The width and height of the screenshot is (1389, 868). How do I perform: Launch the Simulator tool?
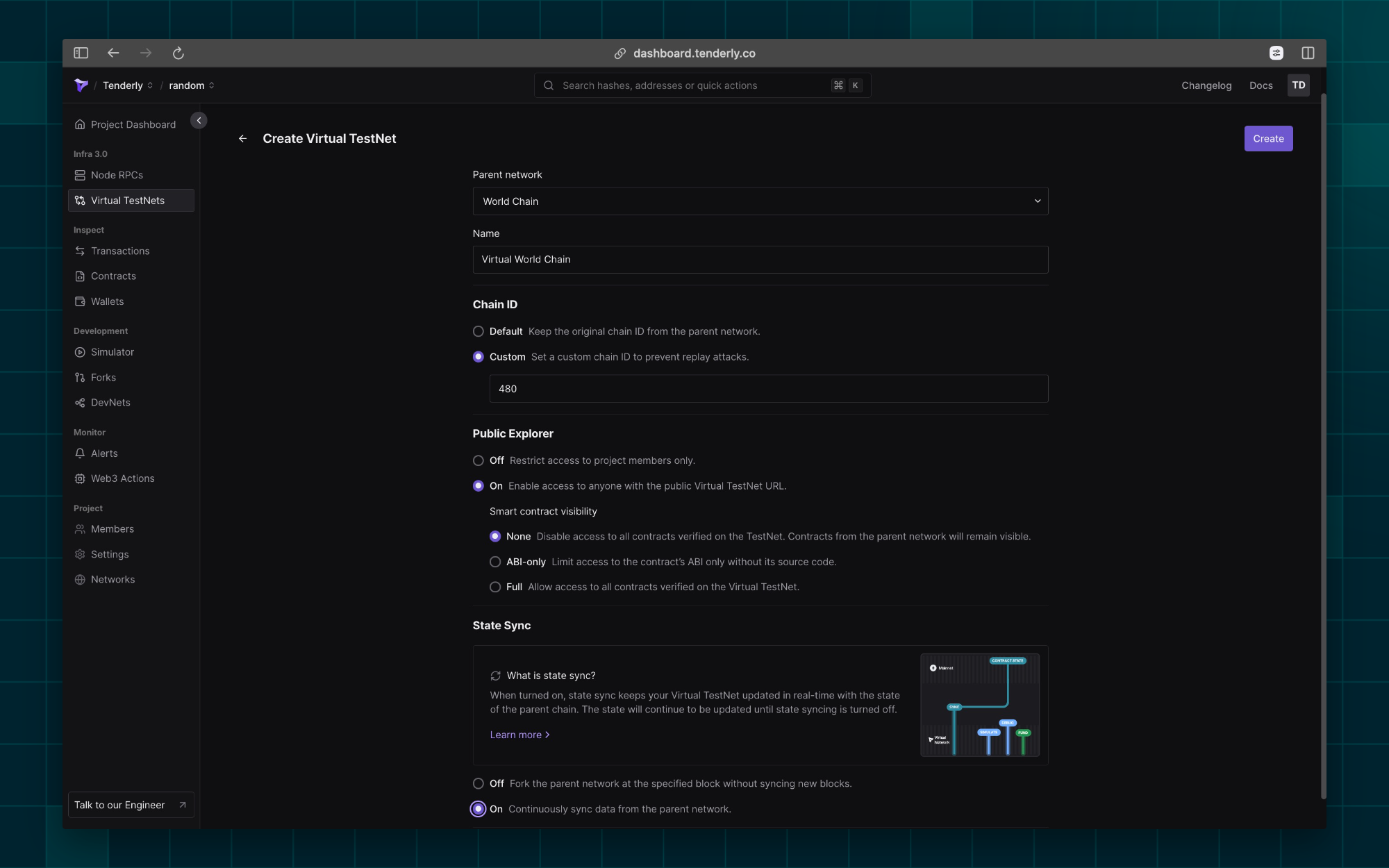click(112, 352)
